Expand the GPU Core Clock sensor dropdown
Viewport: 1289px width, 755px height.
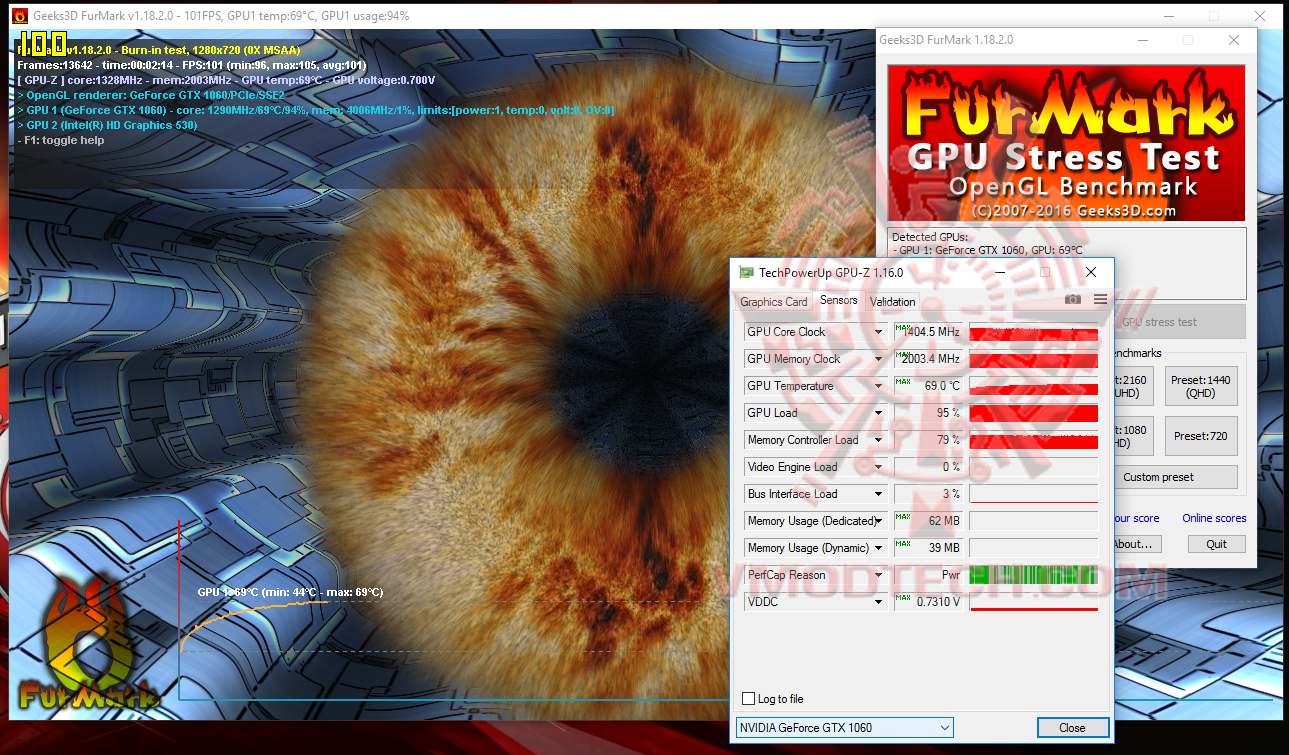click(879, 332)
